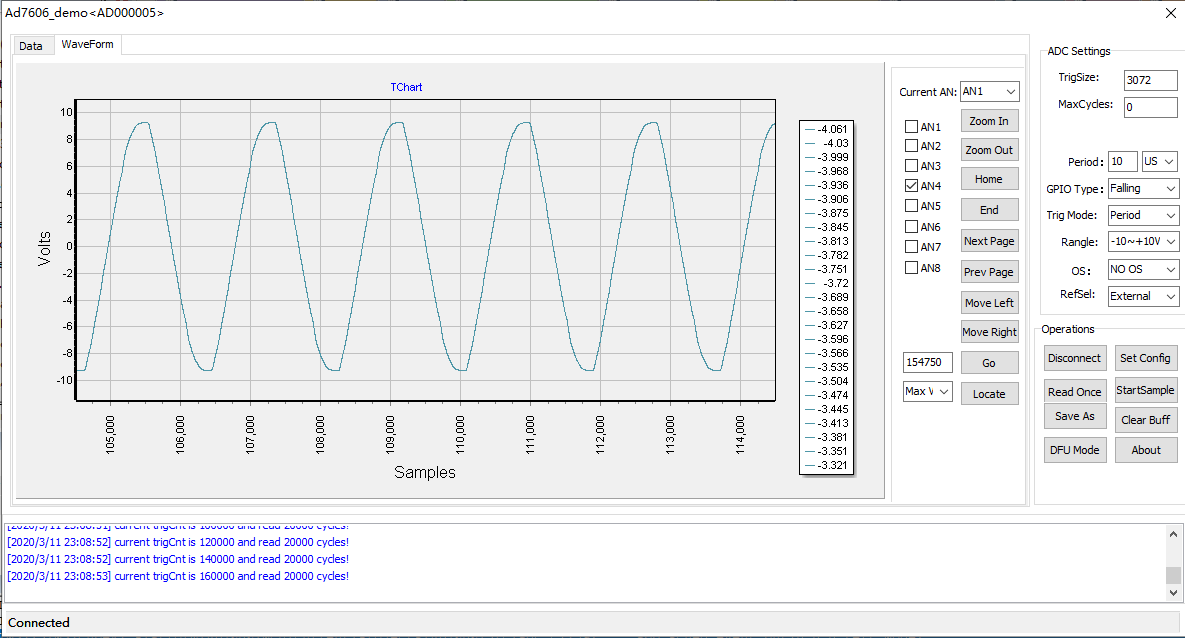Click the log line with trigCnt 160000
The height and width of the screenshot is (638, 1185).
(x=178, y=576)
